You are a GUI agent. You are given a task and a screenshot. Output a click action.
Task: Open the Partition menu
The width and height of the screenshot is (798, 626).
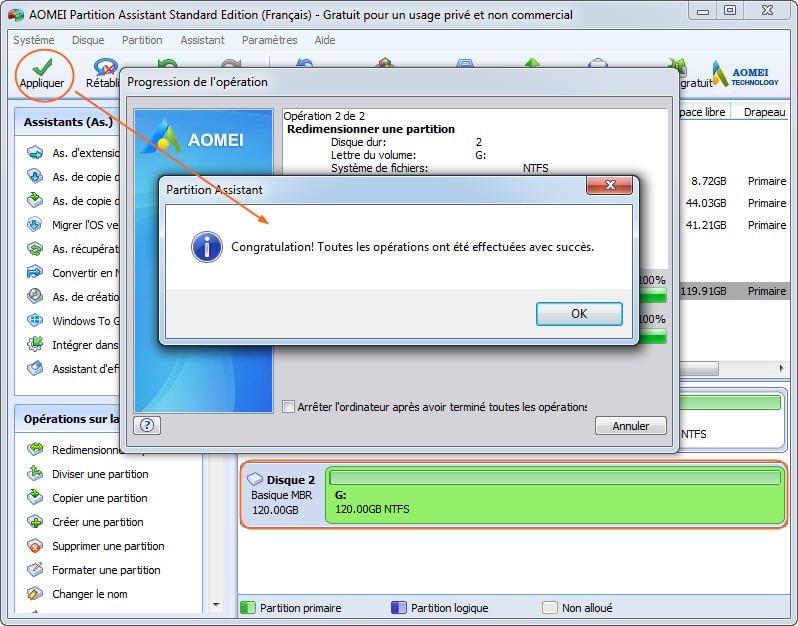coord(142,40)
